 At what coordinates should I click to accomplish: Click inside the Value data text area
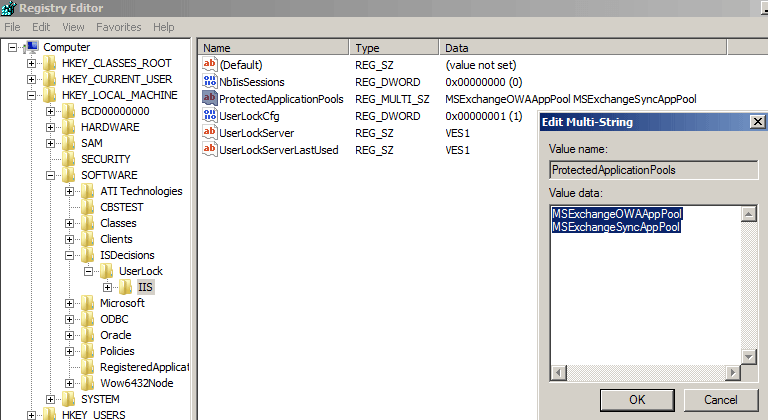(x=646, y=286)
